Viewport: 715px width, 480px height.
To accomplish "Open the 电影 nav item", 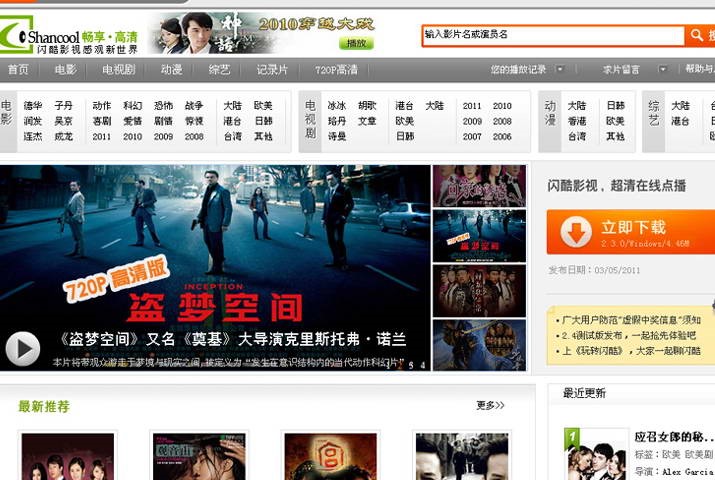I will (x=66, y=70).
